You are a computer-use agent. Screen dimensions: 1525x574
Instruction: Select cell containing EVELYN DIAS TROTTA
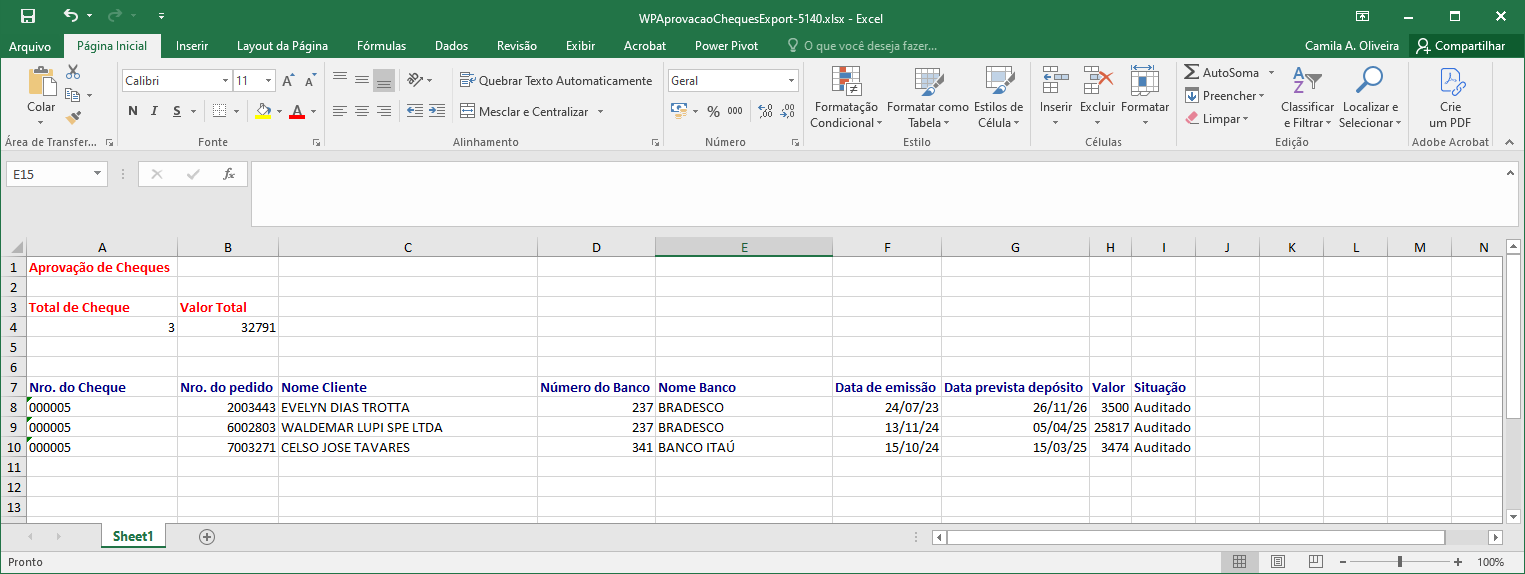pos(408,408)
